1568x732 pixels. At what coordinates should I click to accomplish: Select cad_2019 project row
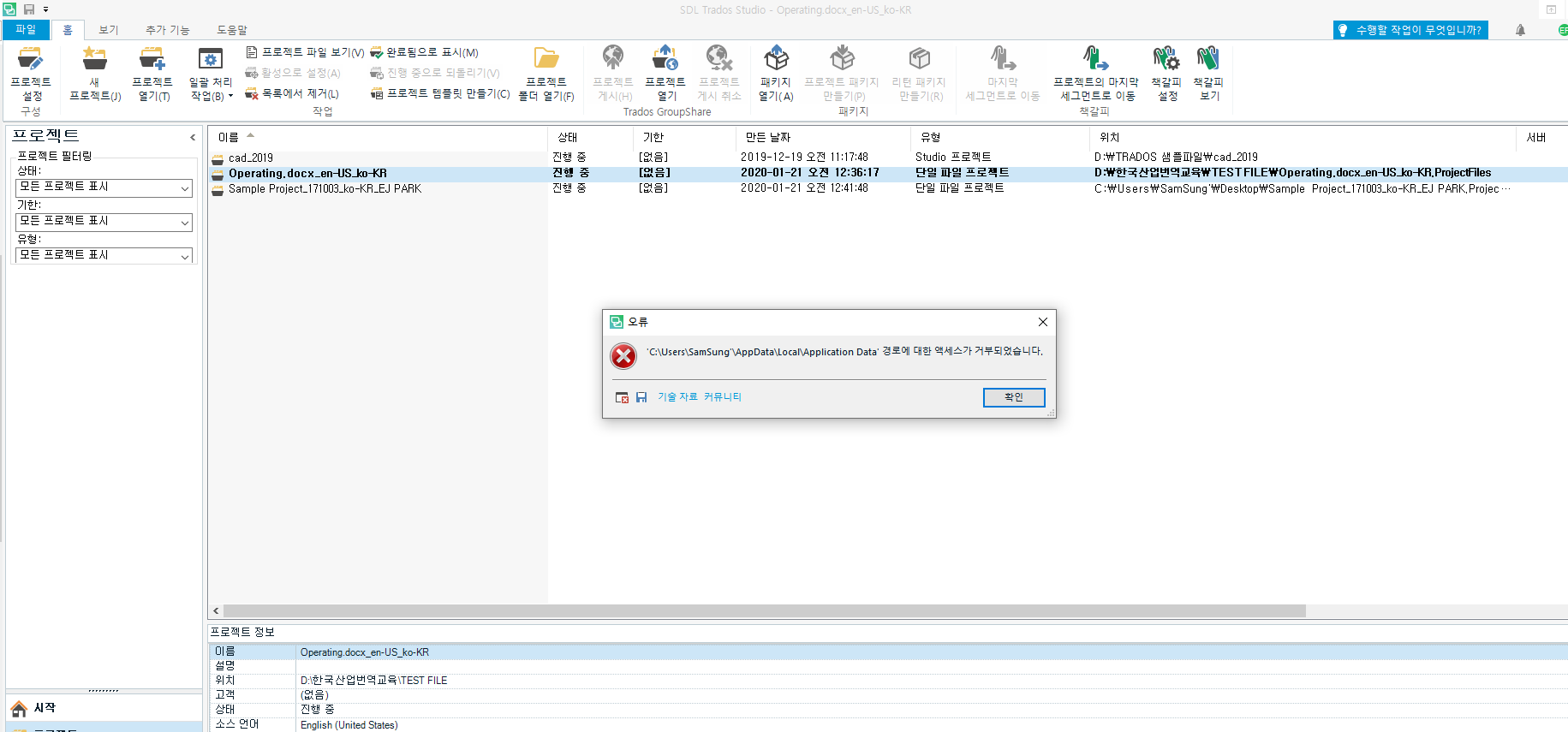click(888, 158)
